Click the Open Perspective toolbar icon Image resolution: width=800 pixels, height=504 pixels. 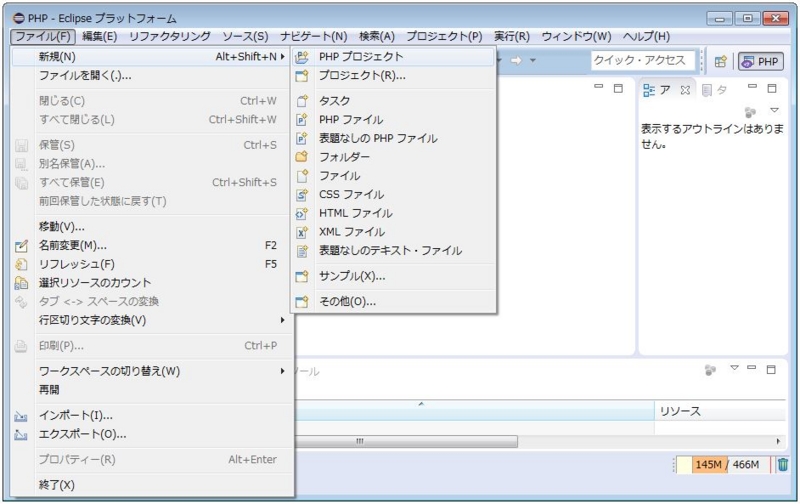click(x=720, y=62)
